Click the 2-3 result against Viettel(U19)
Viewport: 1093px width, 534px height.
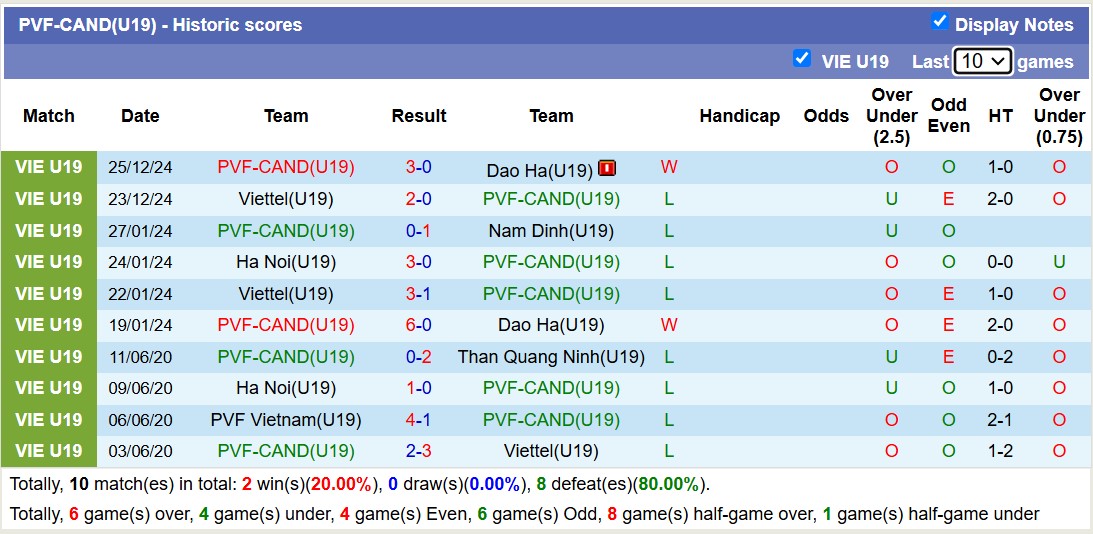click(x=418, y=451)
